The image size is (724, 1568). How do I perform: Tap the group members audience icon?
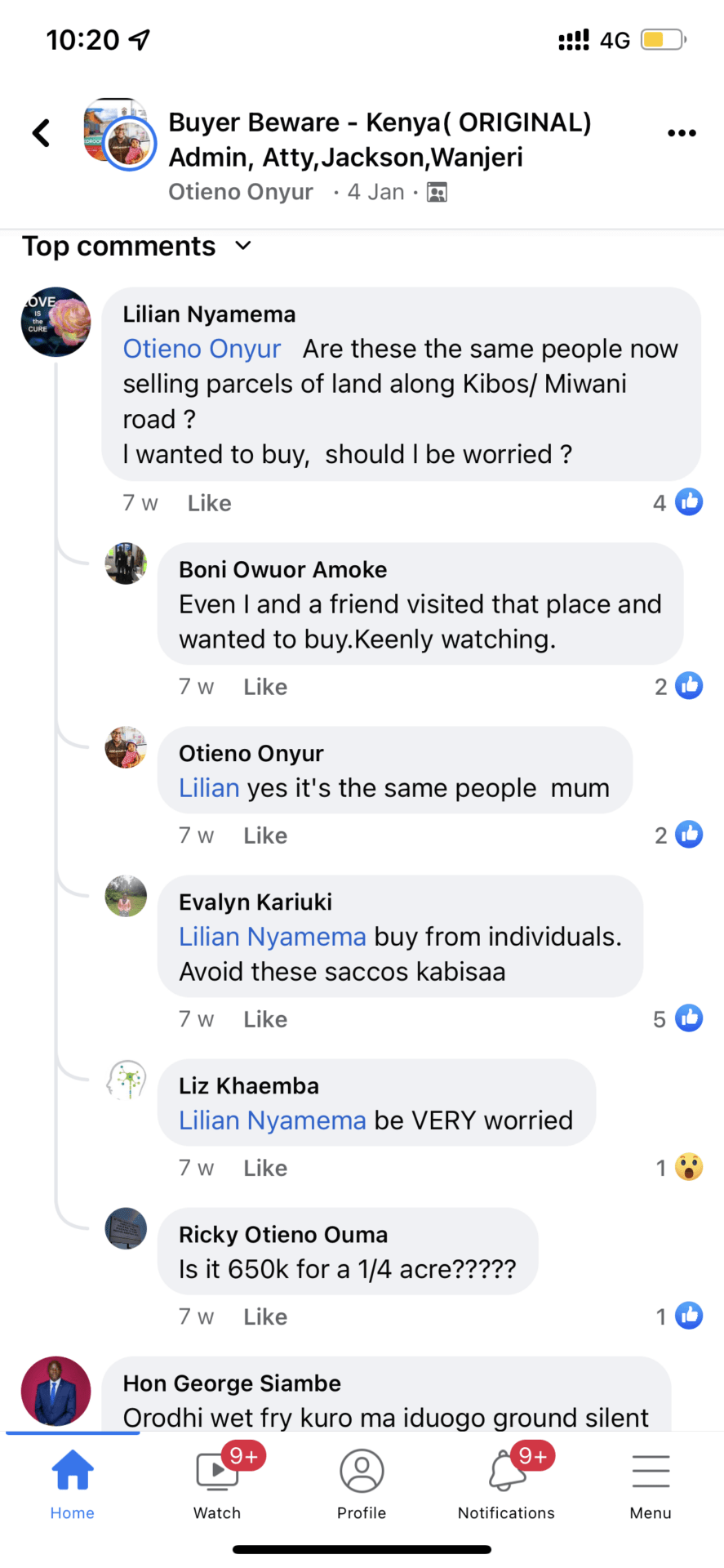[x=438, y=193]
